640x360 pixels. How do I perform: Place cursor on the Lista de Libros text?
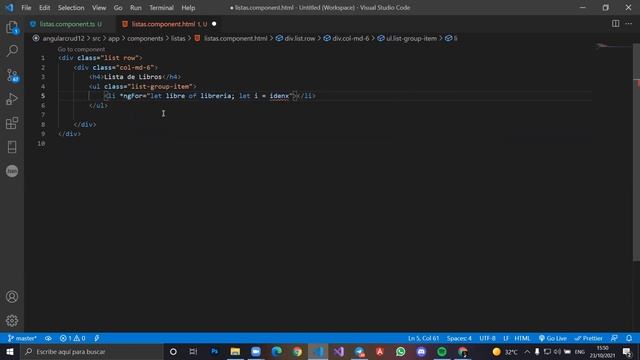pyautogui.click(x=133, y=77)
